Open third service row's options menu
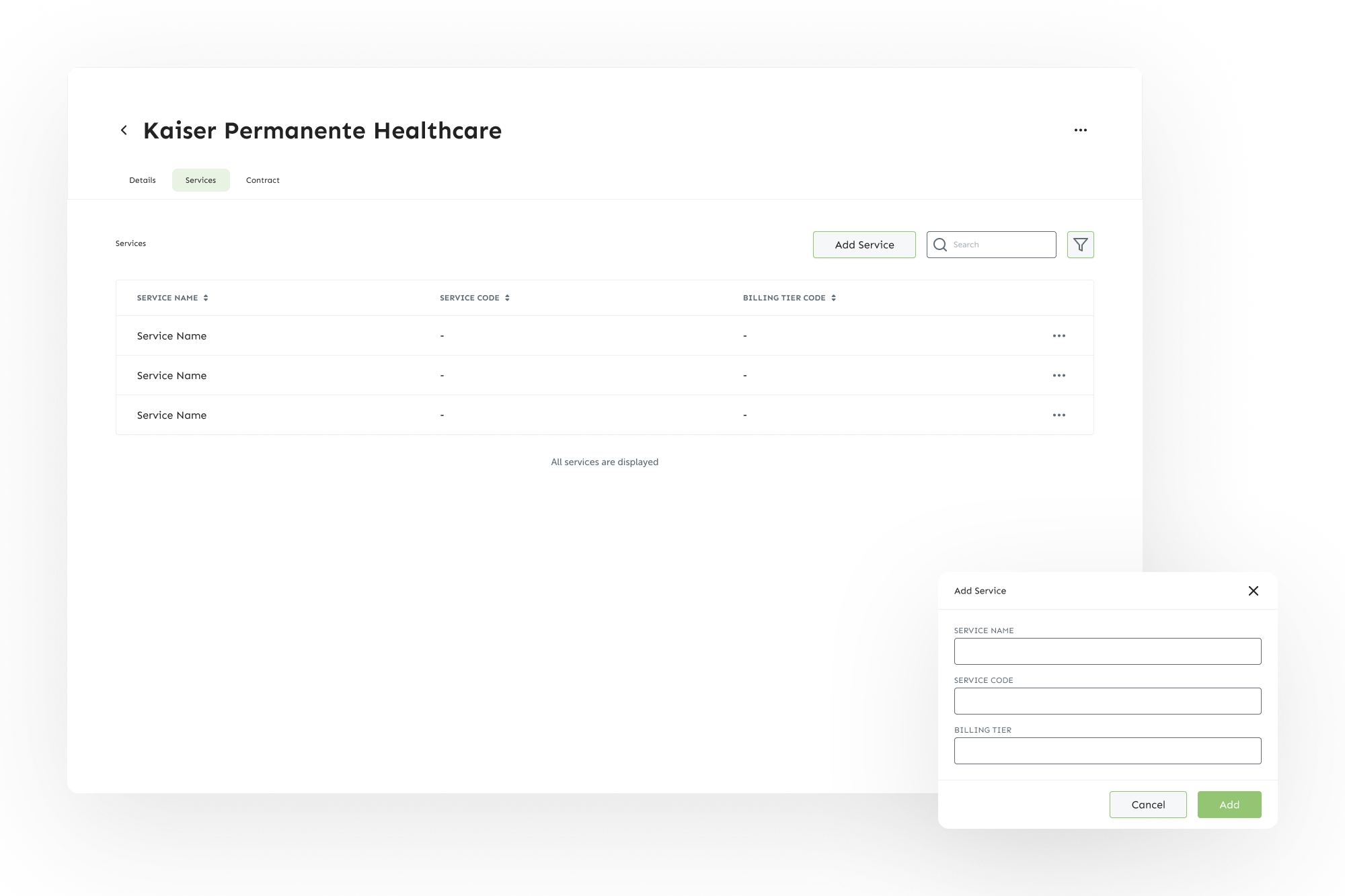The height and width of the screenshot is (896, 1345). pos(1059,415)
